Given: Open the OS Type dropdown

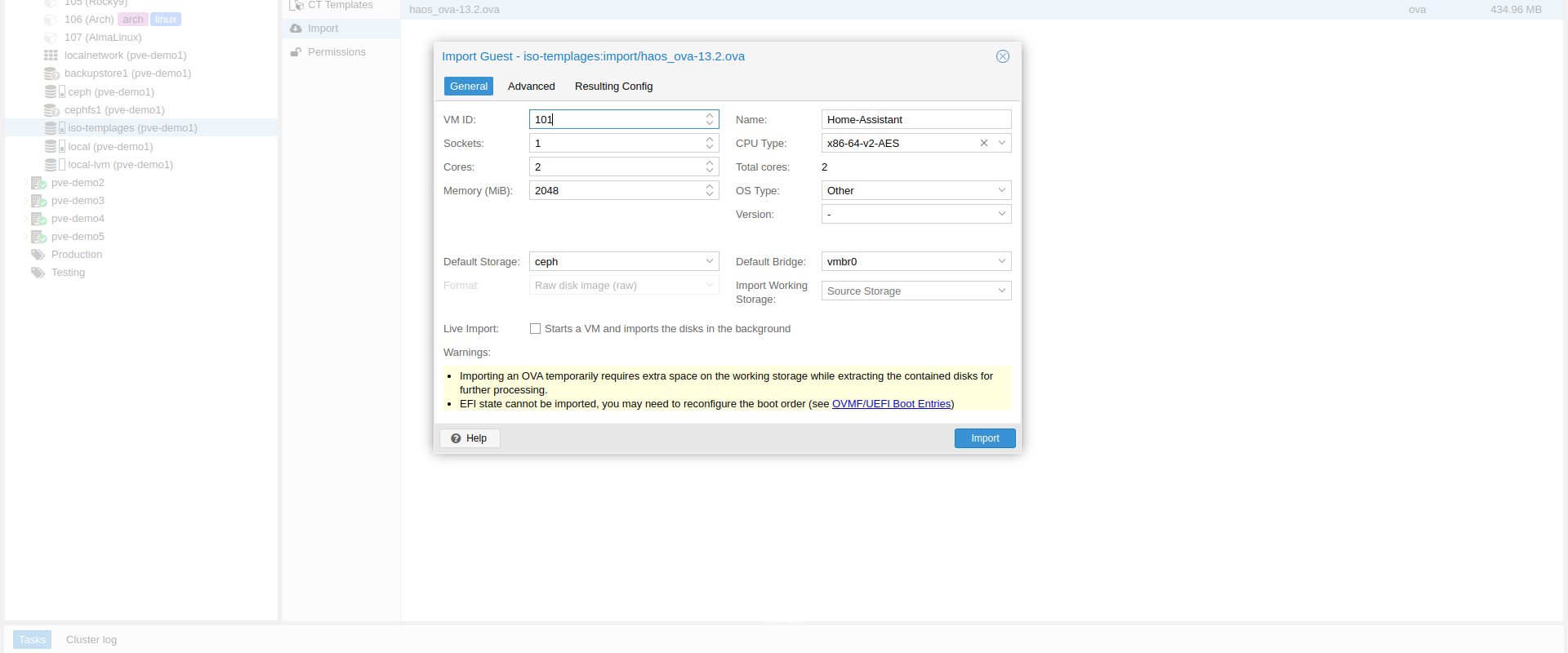Looking at the screenshot, I should [1002, 190].
